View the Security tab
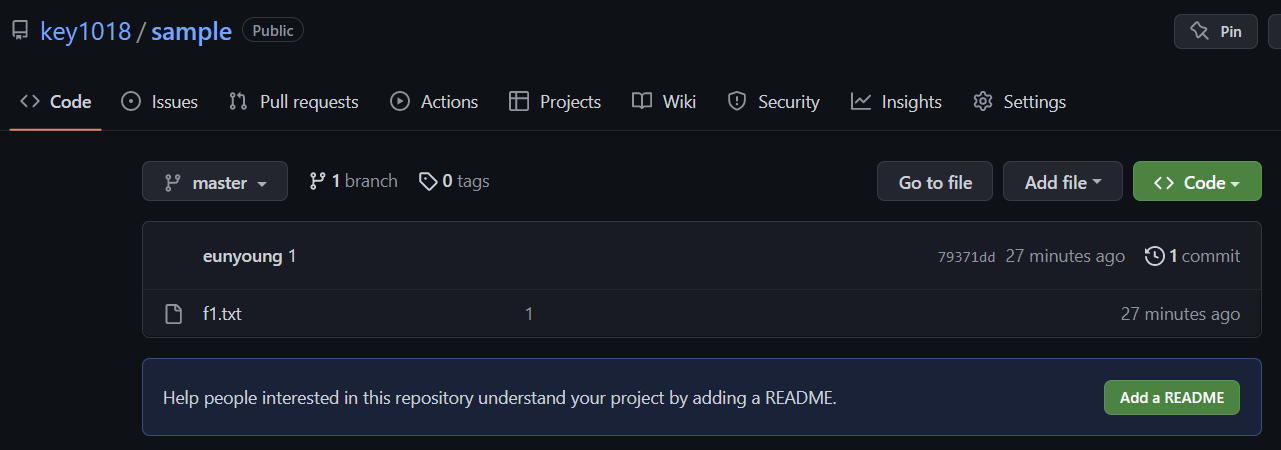The height and width of the screenshot is (450, 1281). (773, 102)
